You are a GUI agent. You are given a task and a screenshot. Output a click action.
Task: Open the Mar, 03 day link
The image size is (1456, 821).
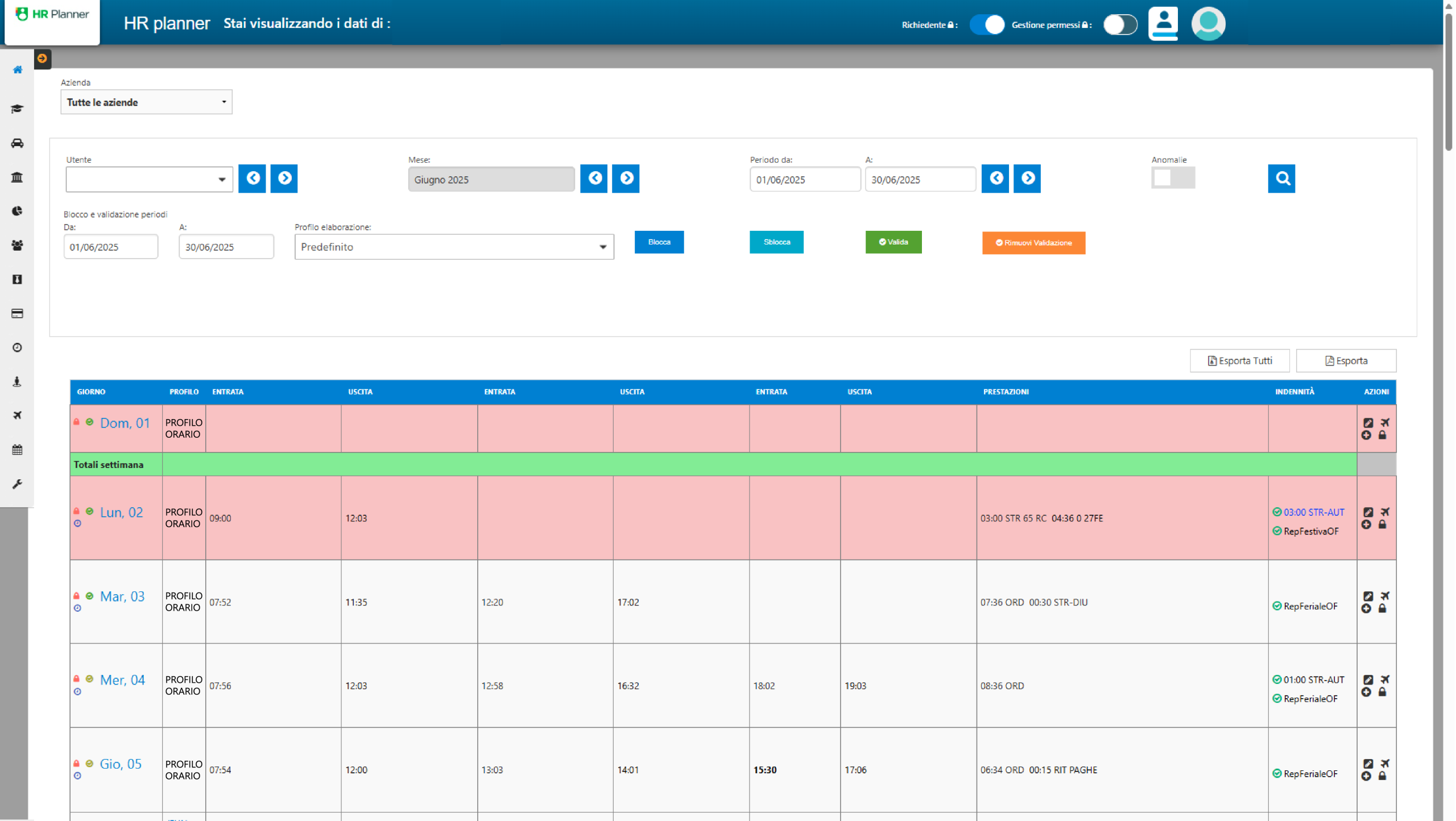[x=122, y=597]
